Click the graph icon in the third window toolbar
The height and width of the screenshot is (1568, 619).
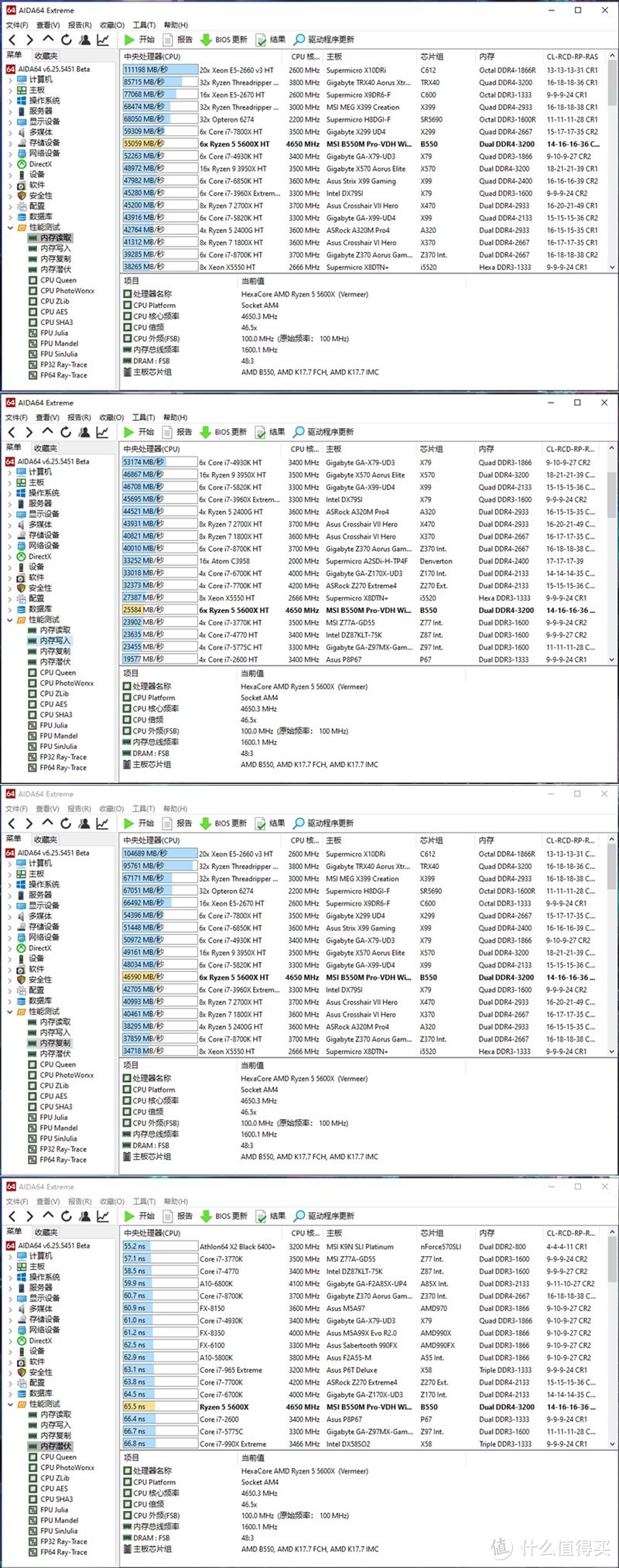coord(102,823)
